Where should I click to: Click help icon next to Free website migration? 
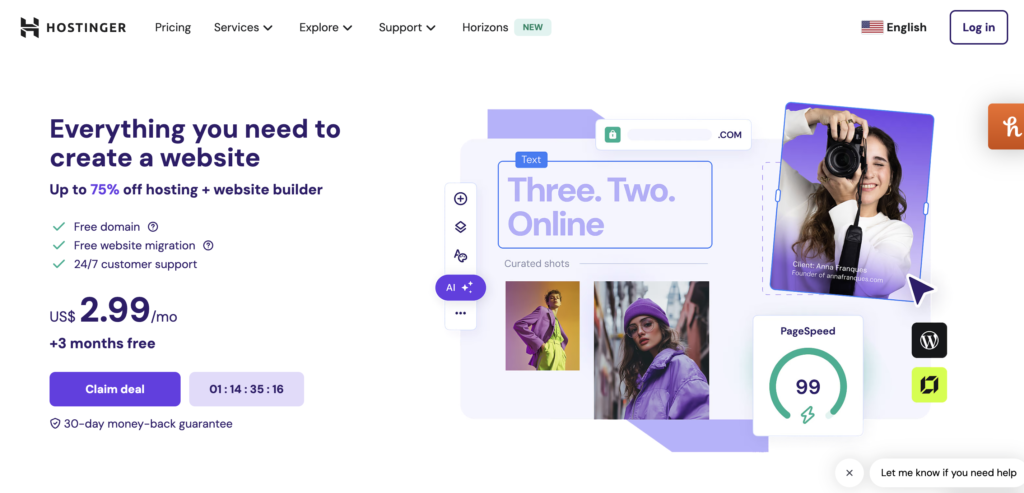[208, 246]
